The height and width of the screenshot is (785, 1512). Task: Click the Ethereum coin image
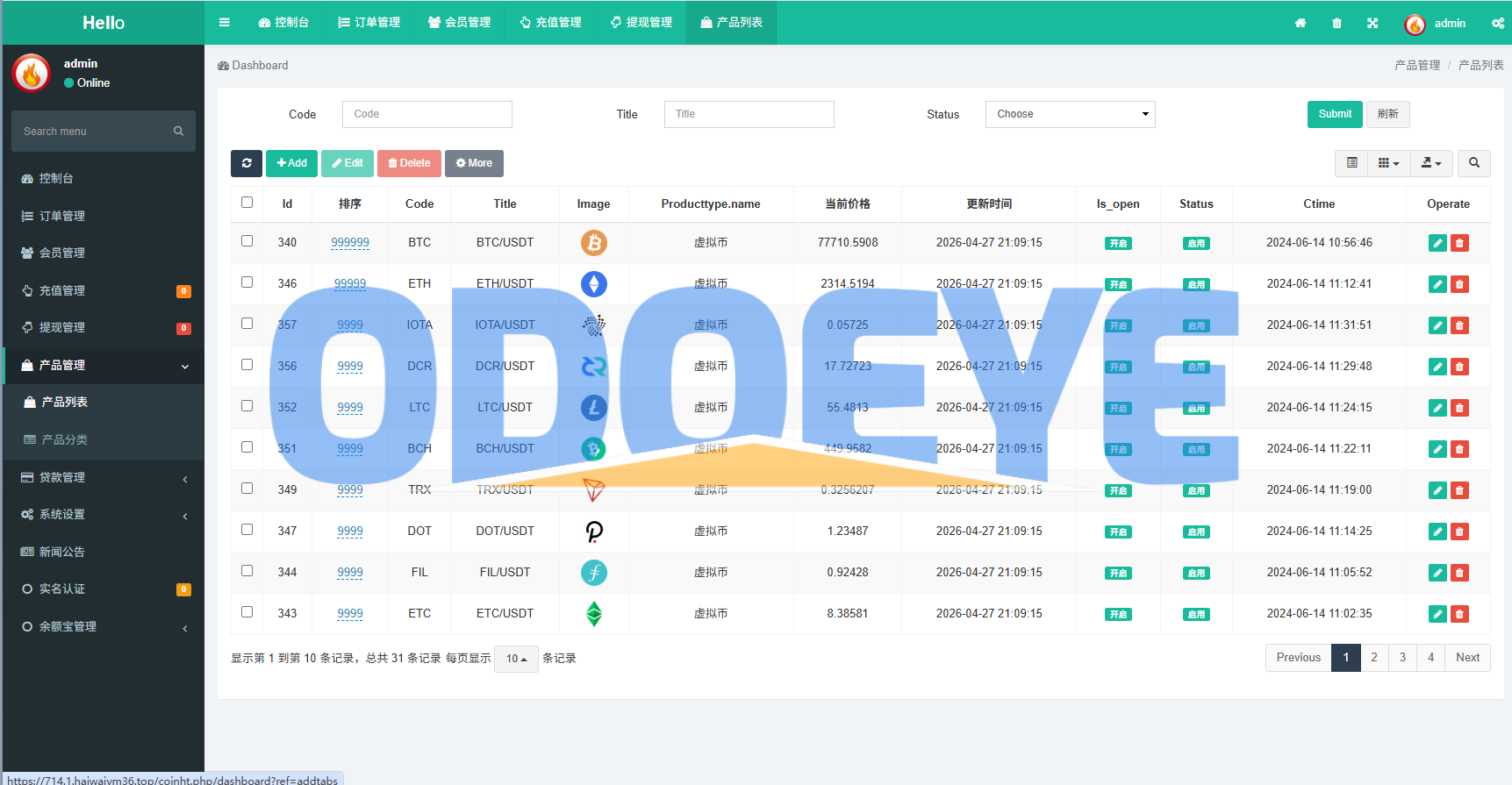pyautogui.click(x=594, y=284)
